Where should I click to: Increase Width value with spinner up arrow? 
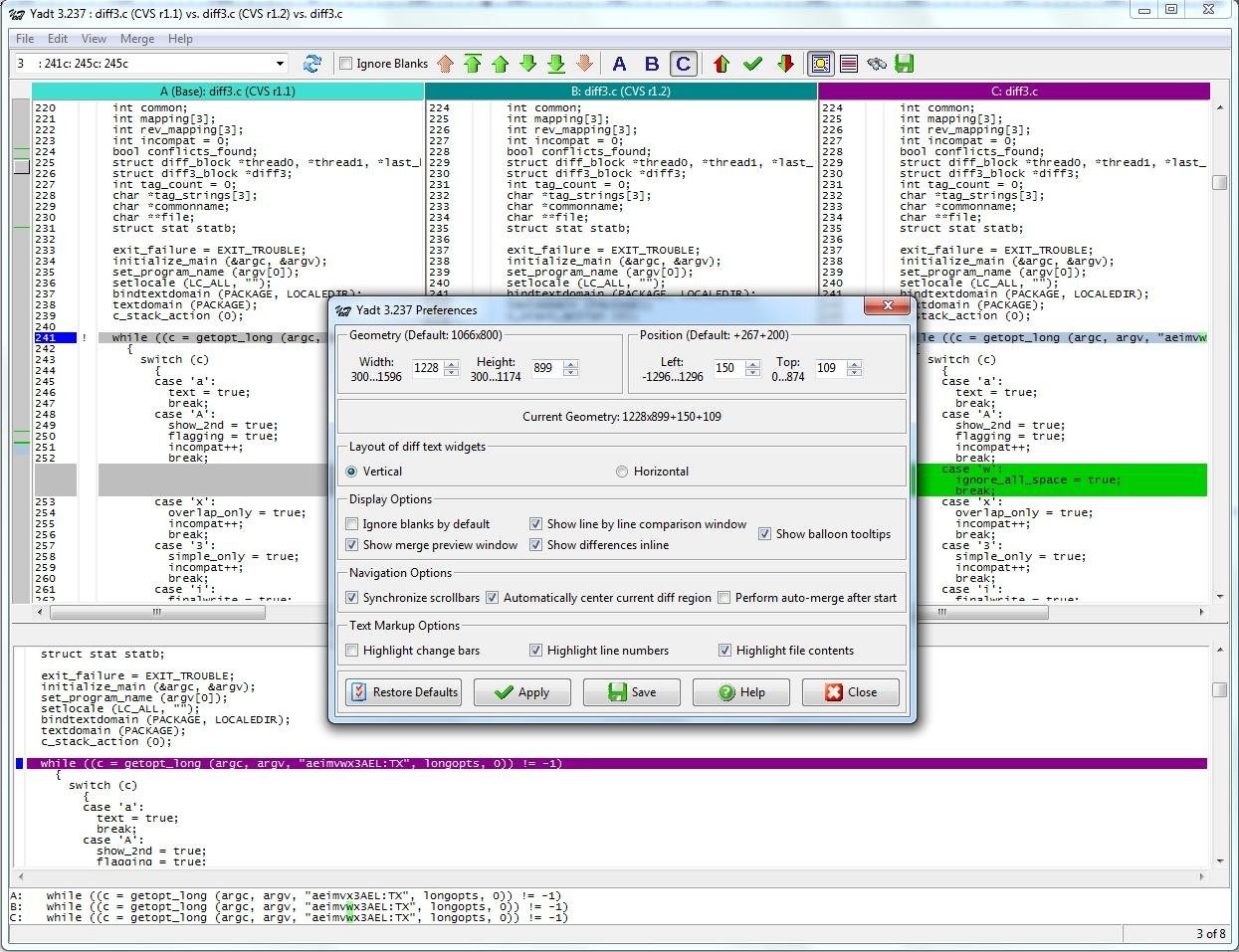(452, 363)
